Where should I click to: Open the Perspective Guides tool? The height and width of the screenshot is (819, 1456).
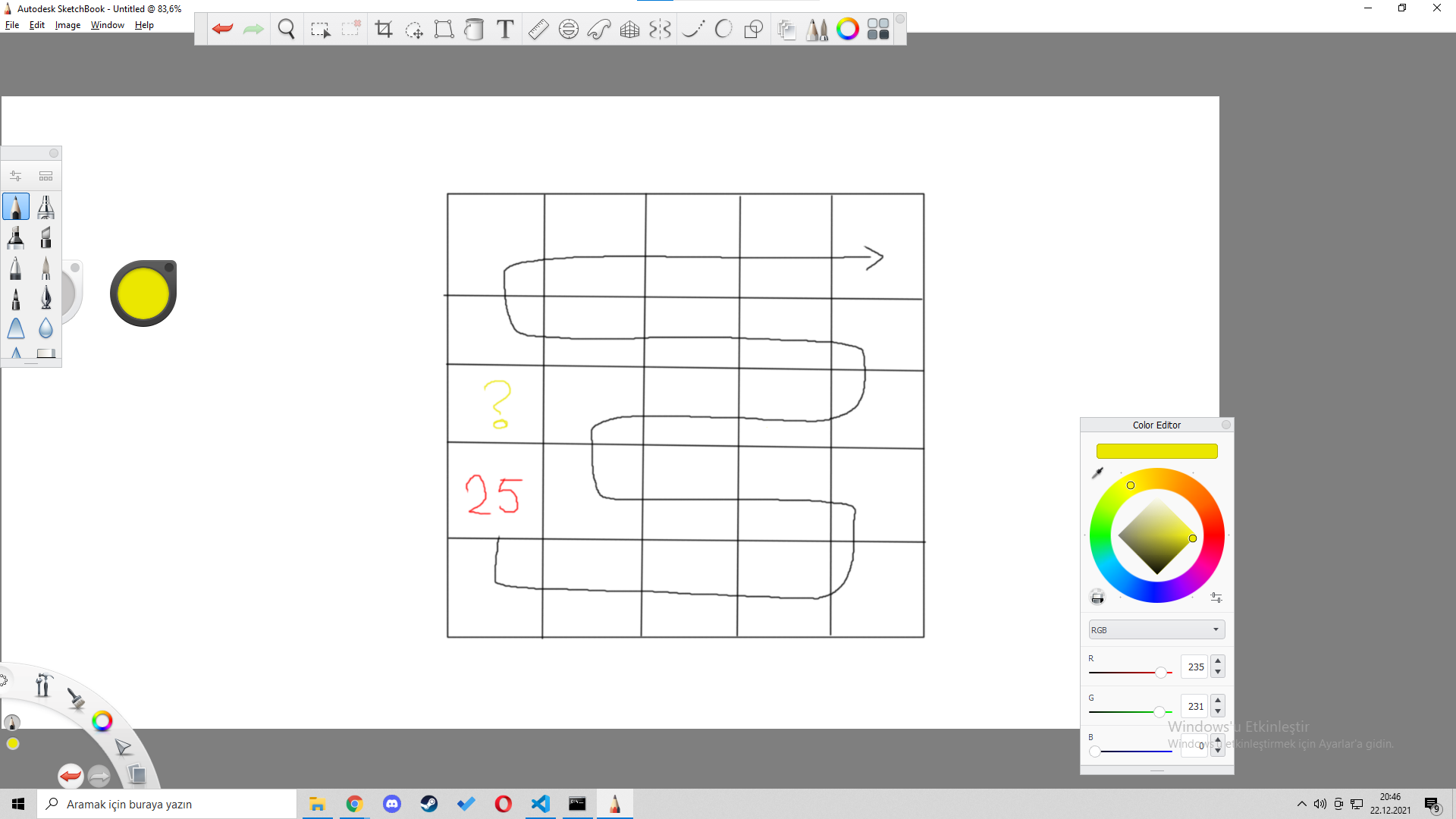pos(629,30)
